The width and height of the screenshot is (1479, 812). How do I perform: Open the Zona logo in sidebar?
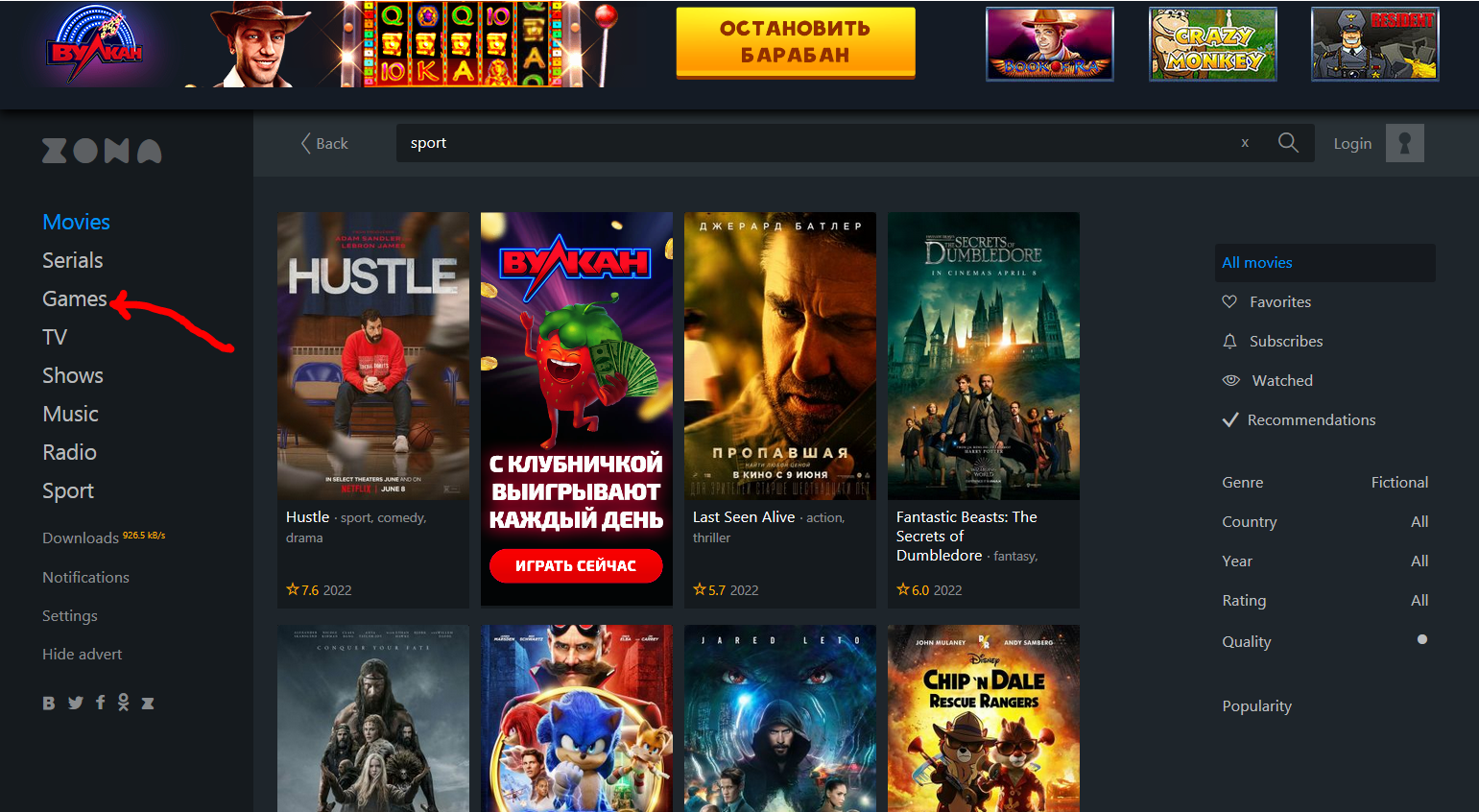point(102,151)
